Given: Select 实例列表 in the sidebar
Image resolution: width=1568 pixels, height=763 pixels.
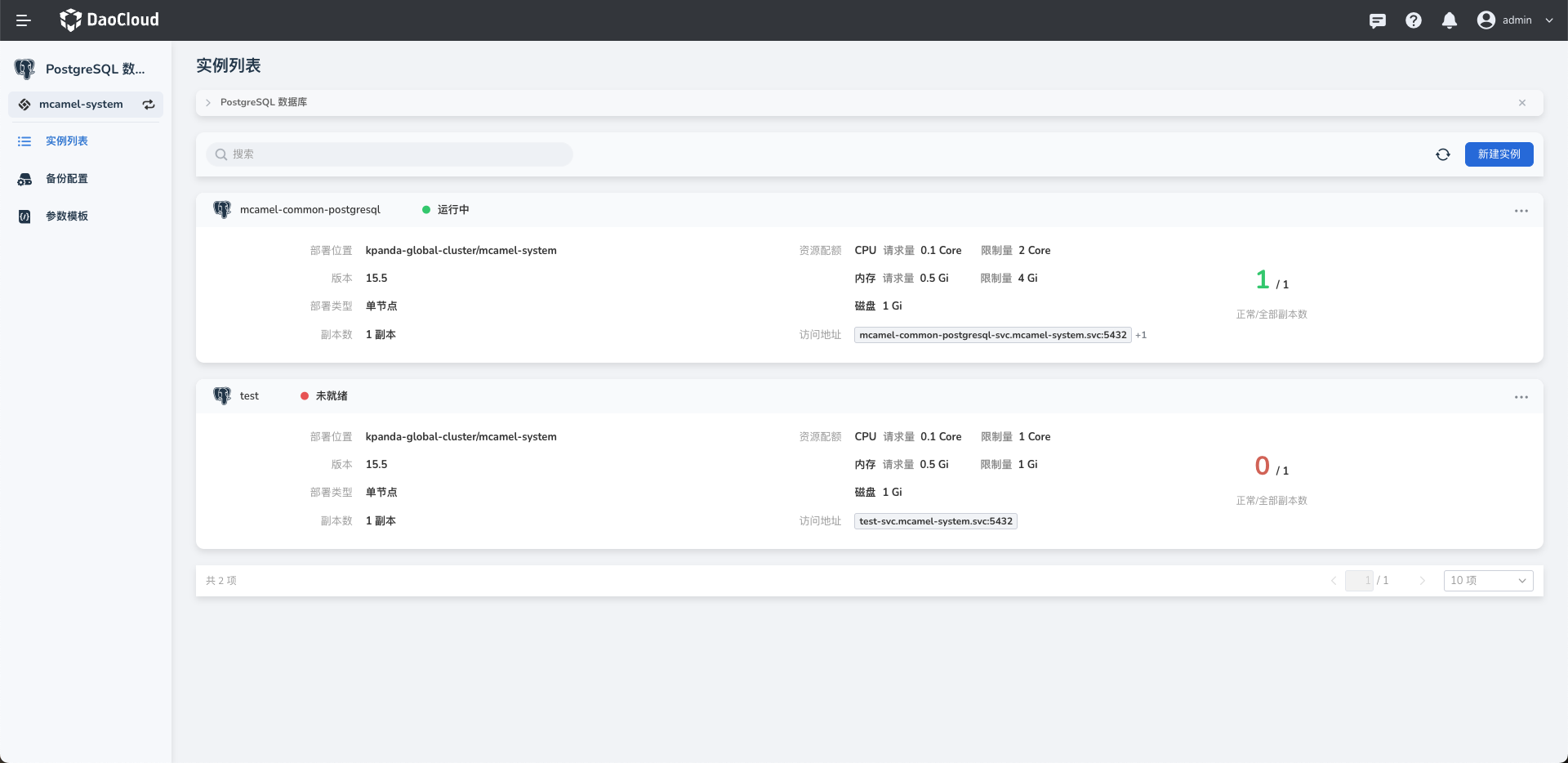Looking at the screenshot, I should 66,141.
